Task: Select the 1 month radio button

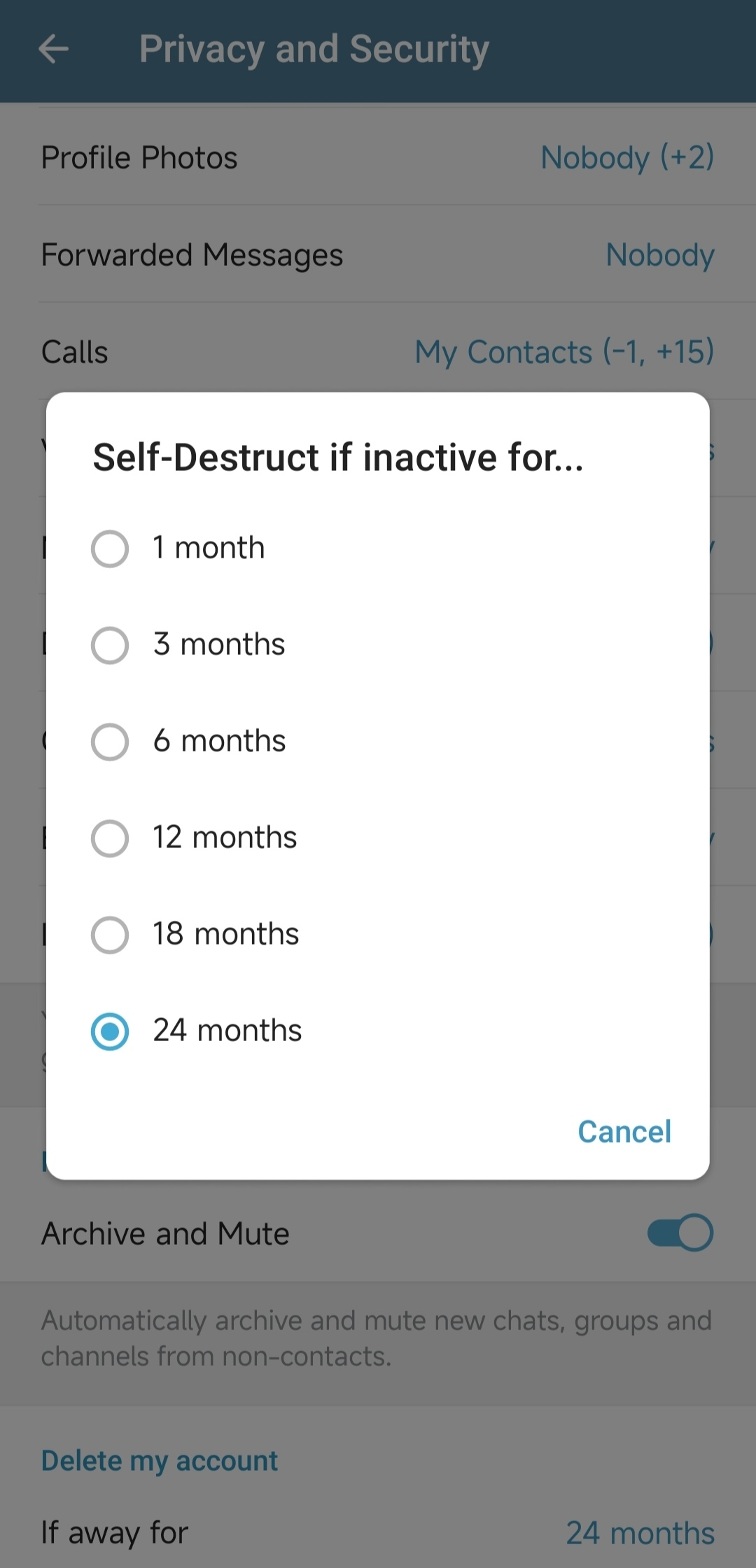Action: (x=110, y=548)
